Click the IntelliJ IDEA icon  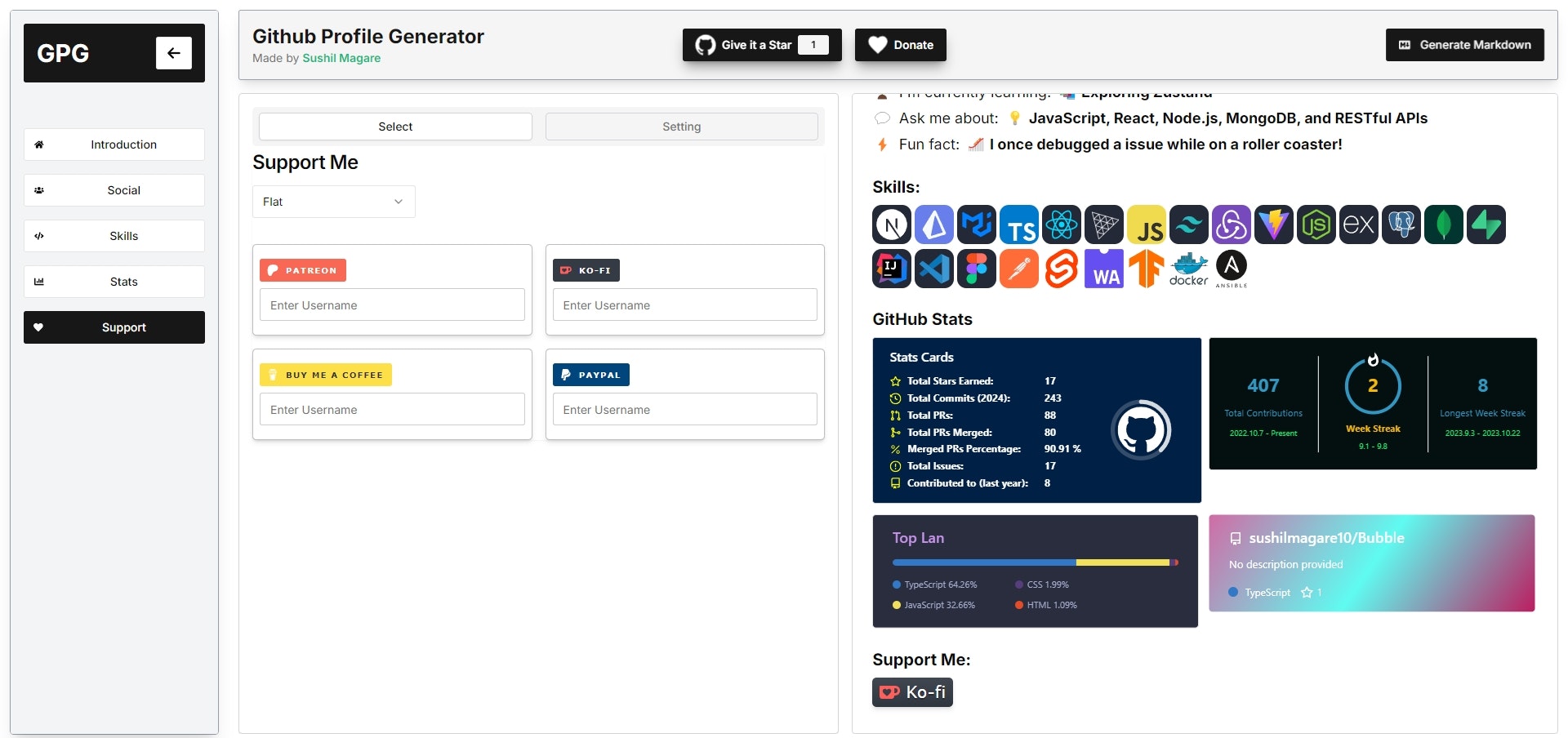[892, 269]
